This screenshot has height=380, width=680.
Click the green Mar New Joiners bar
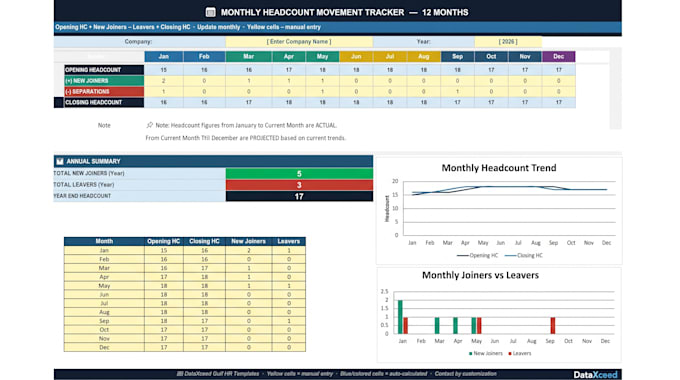click(x=437, y=326)
